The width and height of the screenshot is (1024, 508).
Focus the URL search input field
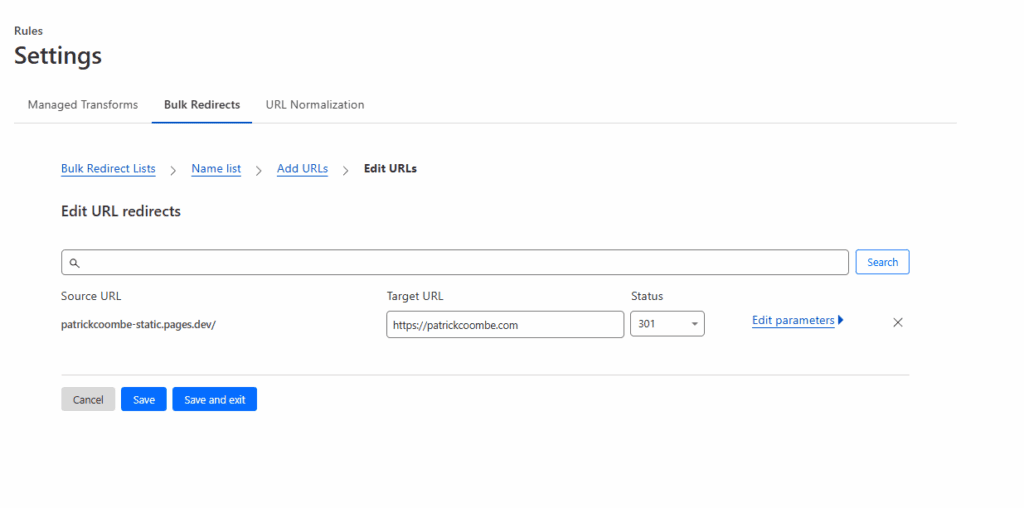coord(460,262)
